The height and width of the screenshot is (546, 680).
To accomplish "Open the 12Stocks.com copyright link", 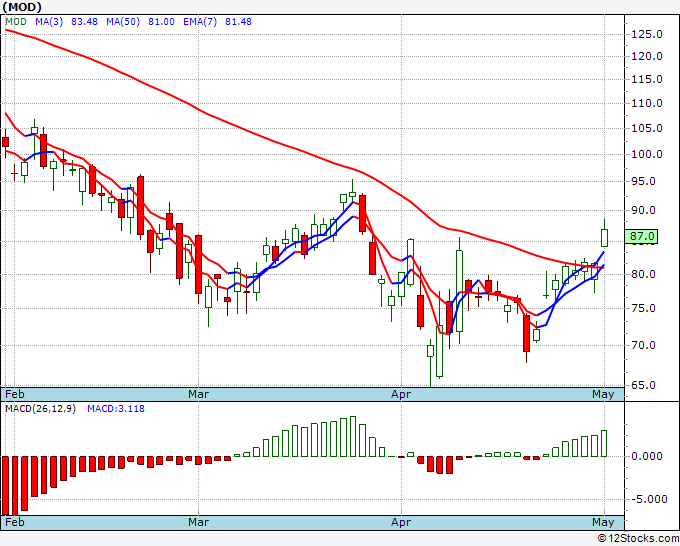I will pos(638,539).
